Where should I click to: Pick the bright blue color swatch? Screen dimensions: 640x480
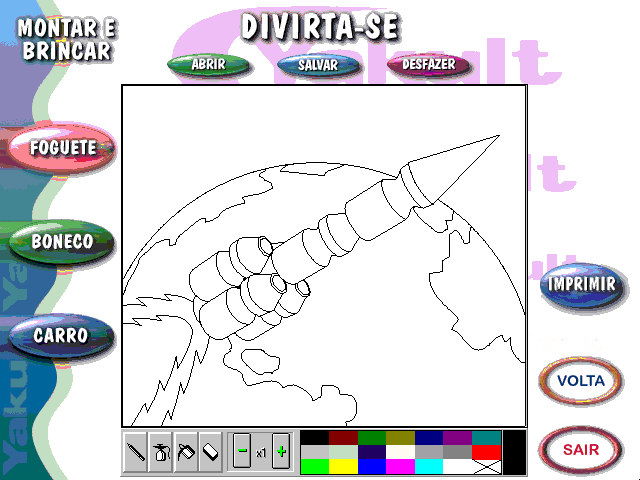(372, 467)
